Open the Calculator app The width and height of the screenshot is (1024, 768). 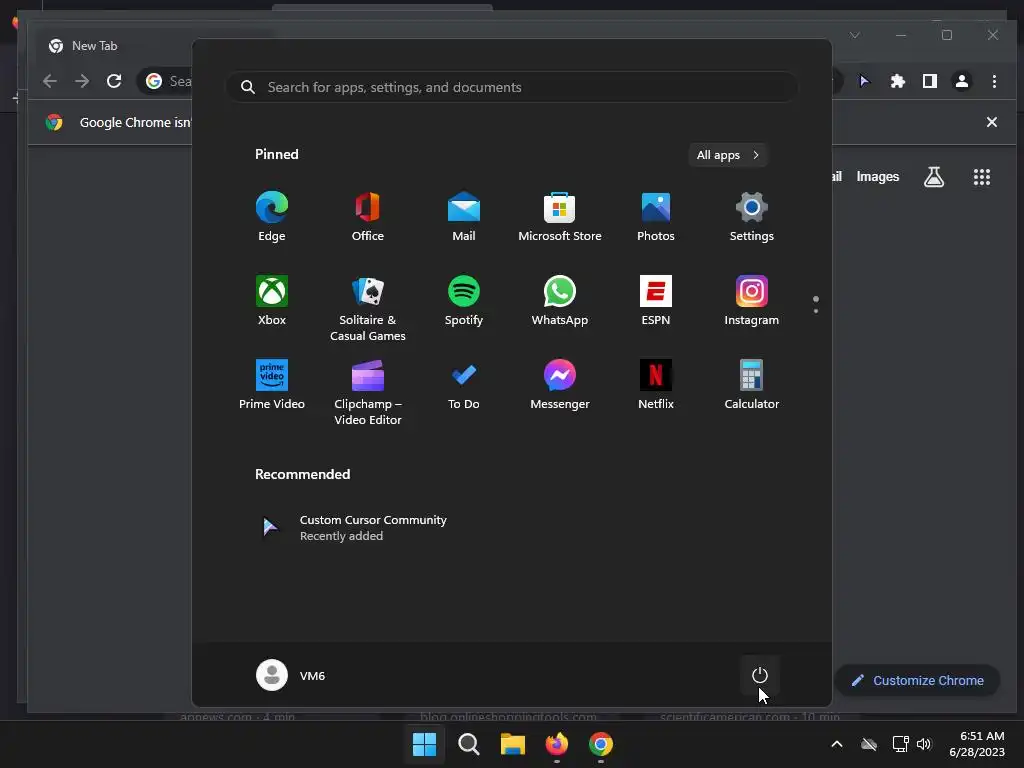(752, 385)
